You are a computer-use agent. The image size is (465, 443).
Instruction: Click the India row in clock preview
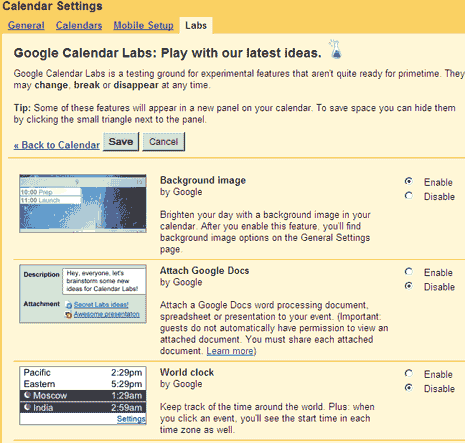(x=83, y=408)
